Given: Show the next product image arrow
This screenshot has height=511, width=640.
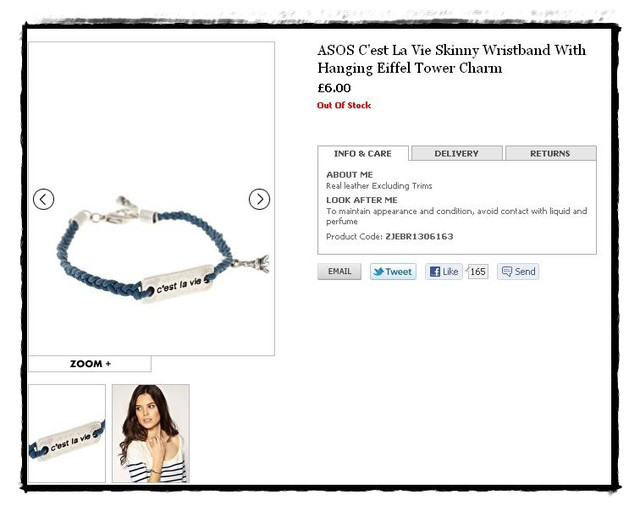Looking at the screenshot, I should coord(259,200).
